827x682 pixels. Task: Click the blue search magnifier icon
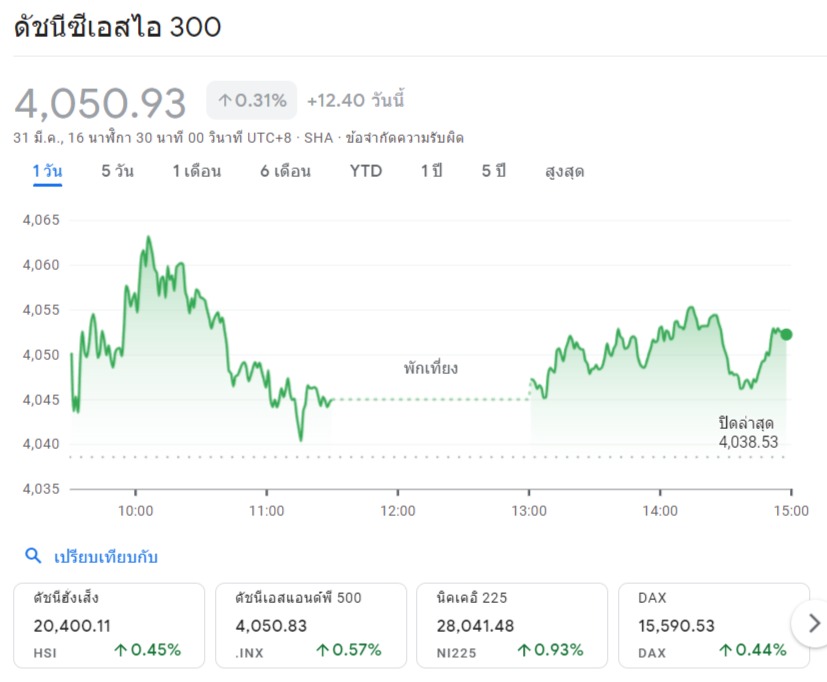pos(33,556)
